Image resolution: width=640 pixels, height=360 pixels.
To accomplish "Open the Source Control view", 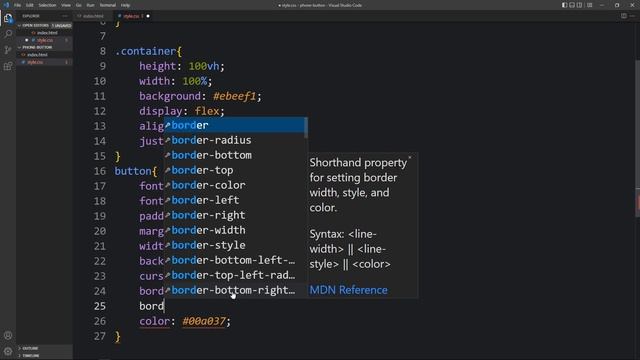I will (8, 50).
